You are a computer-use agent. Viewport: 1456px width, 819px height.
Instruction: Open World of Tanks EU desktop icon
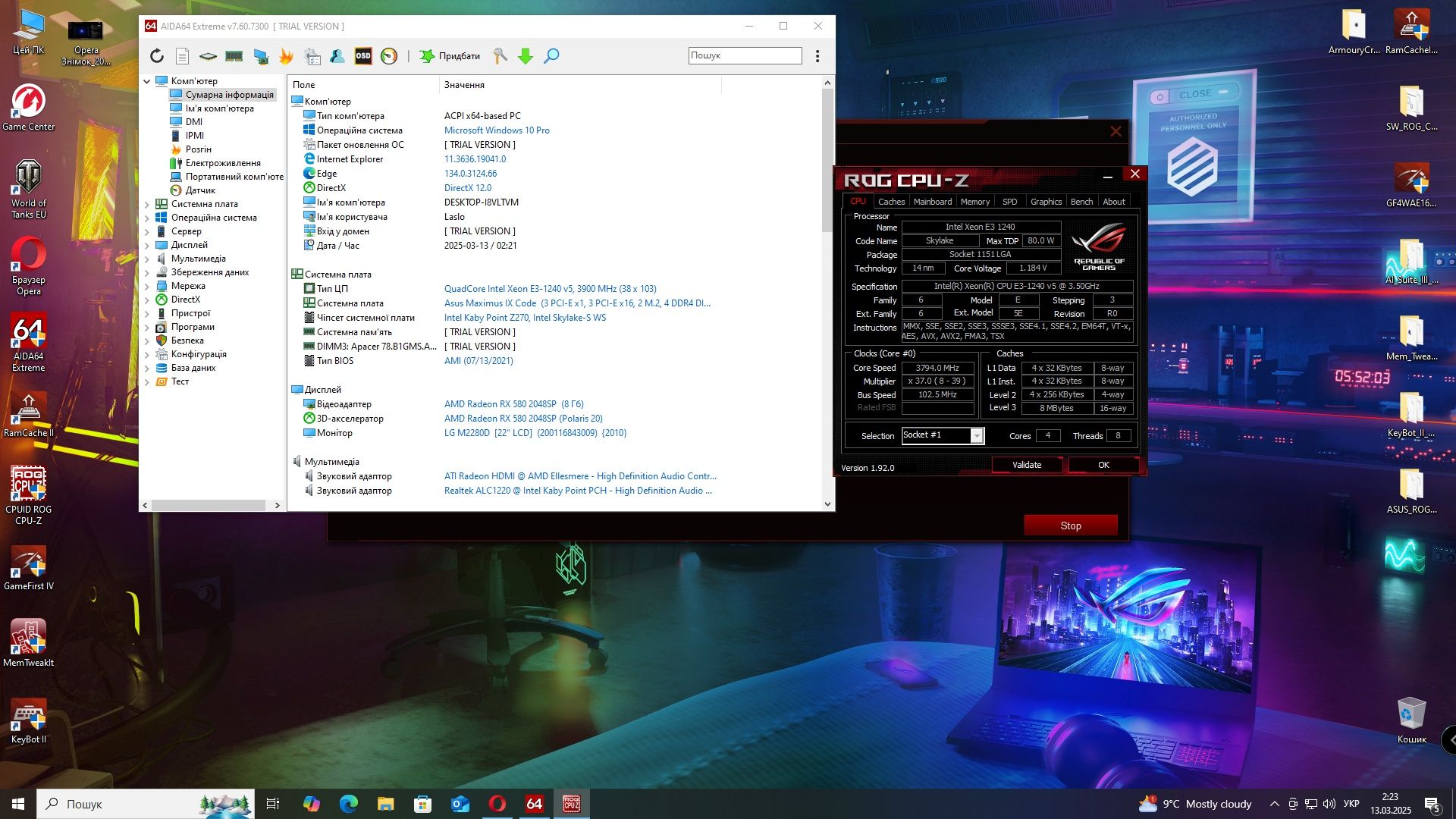click(x=29, y=190)
